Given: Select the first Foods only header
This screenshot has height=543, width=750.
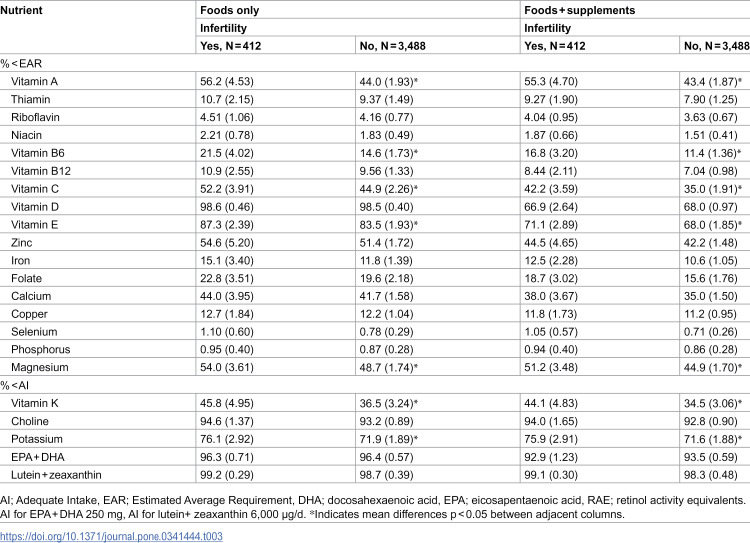Looking at the screenshot, I should click(x=230, y=10).
